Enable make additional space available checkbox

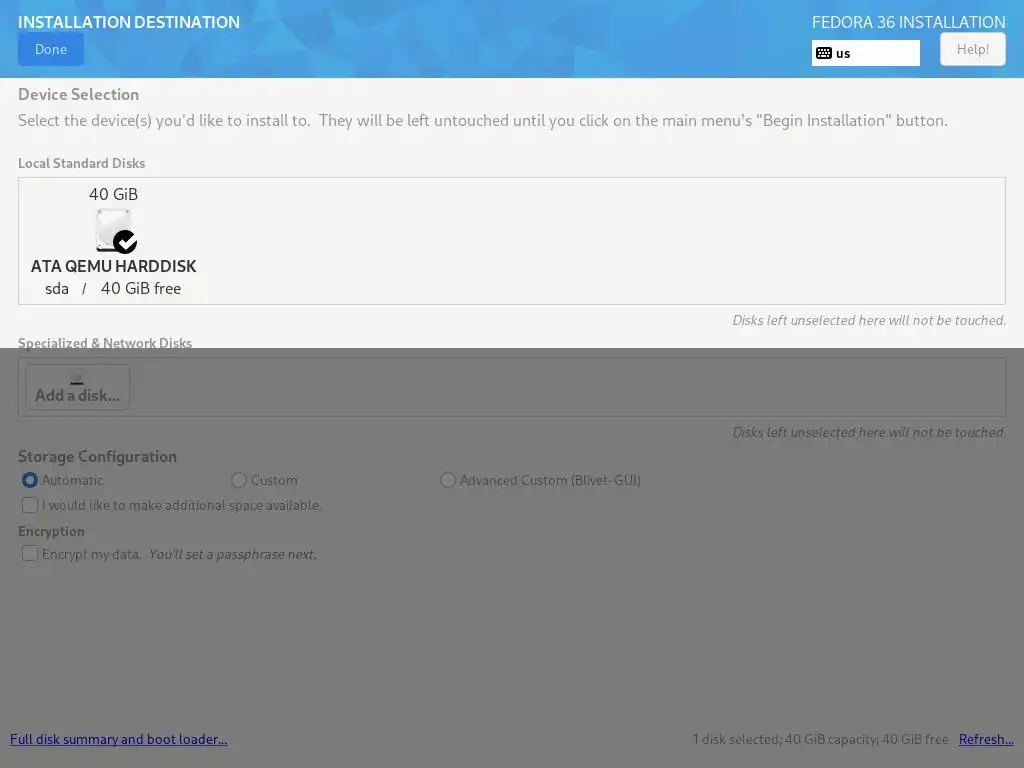29,505
